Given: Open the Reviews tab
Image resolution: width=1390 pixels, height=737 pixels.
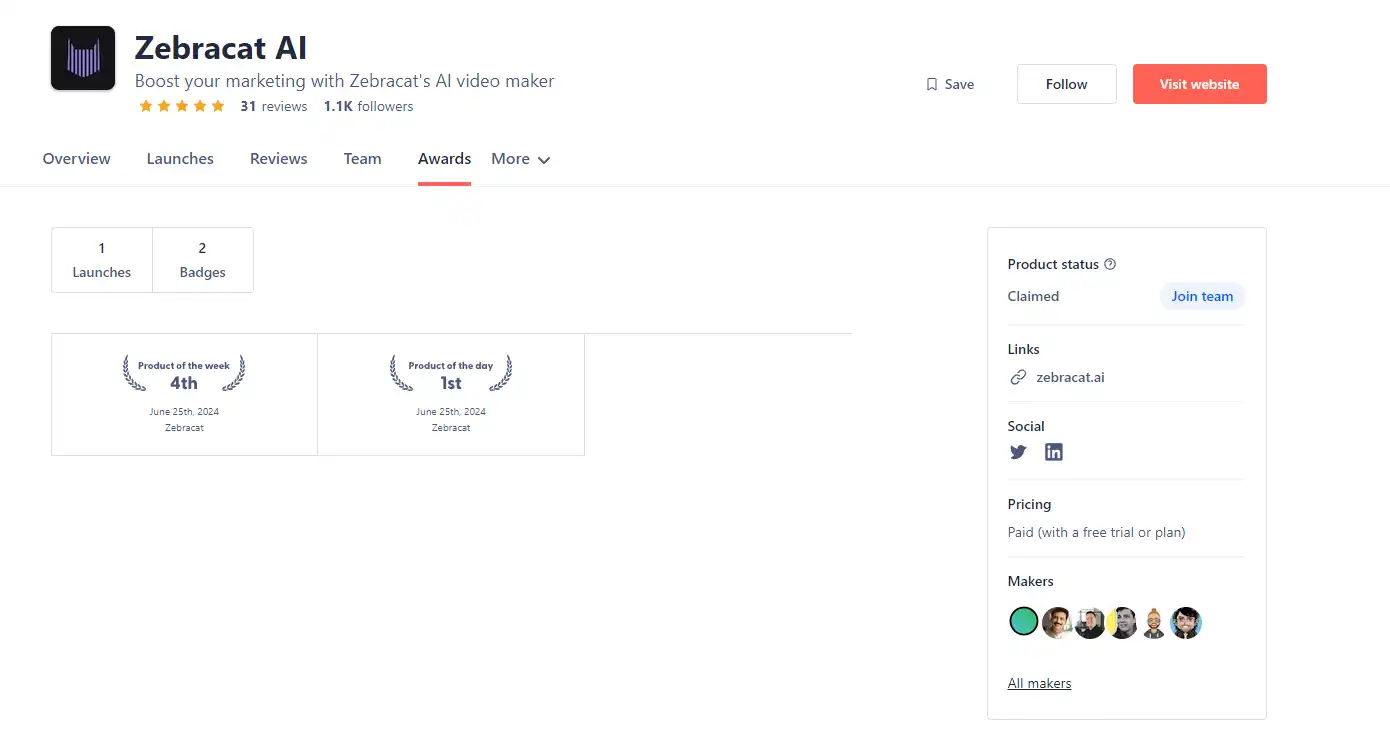Looking at the screenshot, I should 279,159.
